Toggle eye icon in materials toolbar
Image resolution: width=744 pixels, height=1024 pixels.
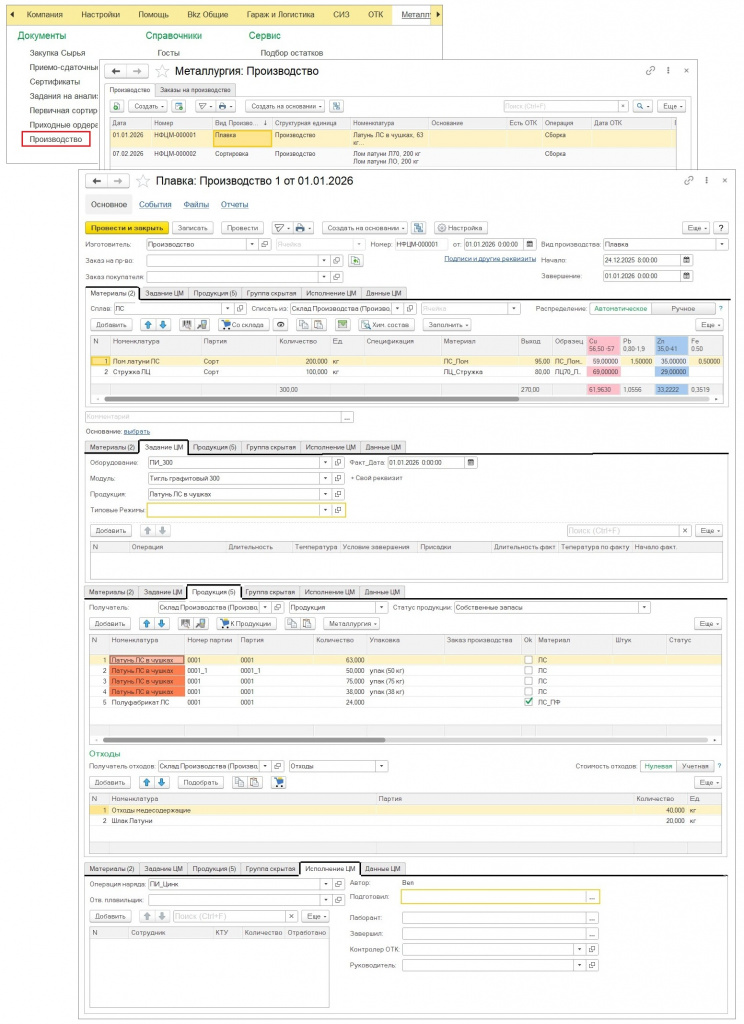tap(280, 325)
